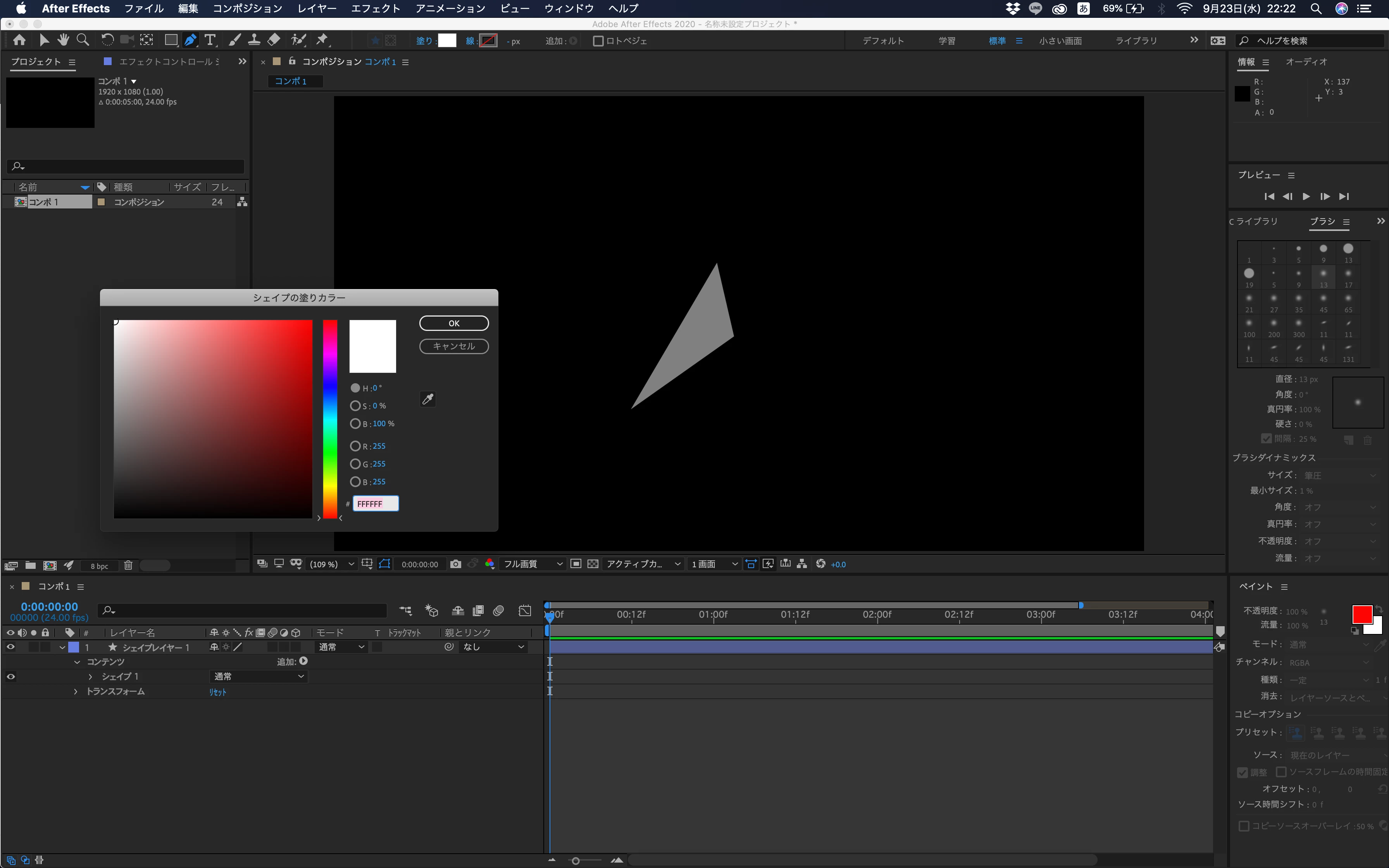This screenshot has width=1389, height=868.
Task: Select the Type tool in toolbar
Action: pos(210,40)
